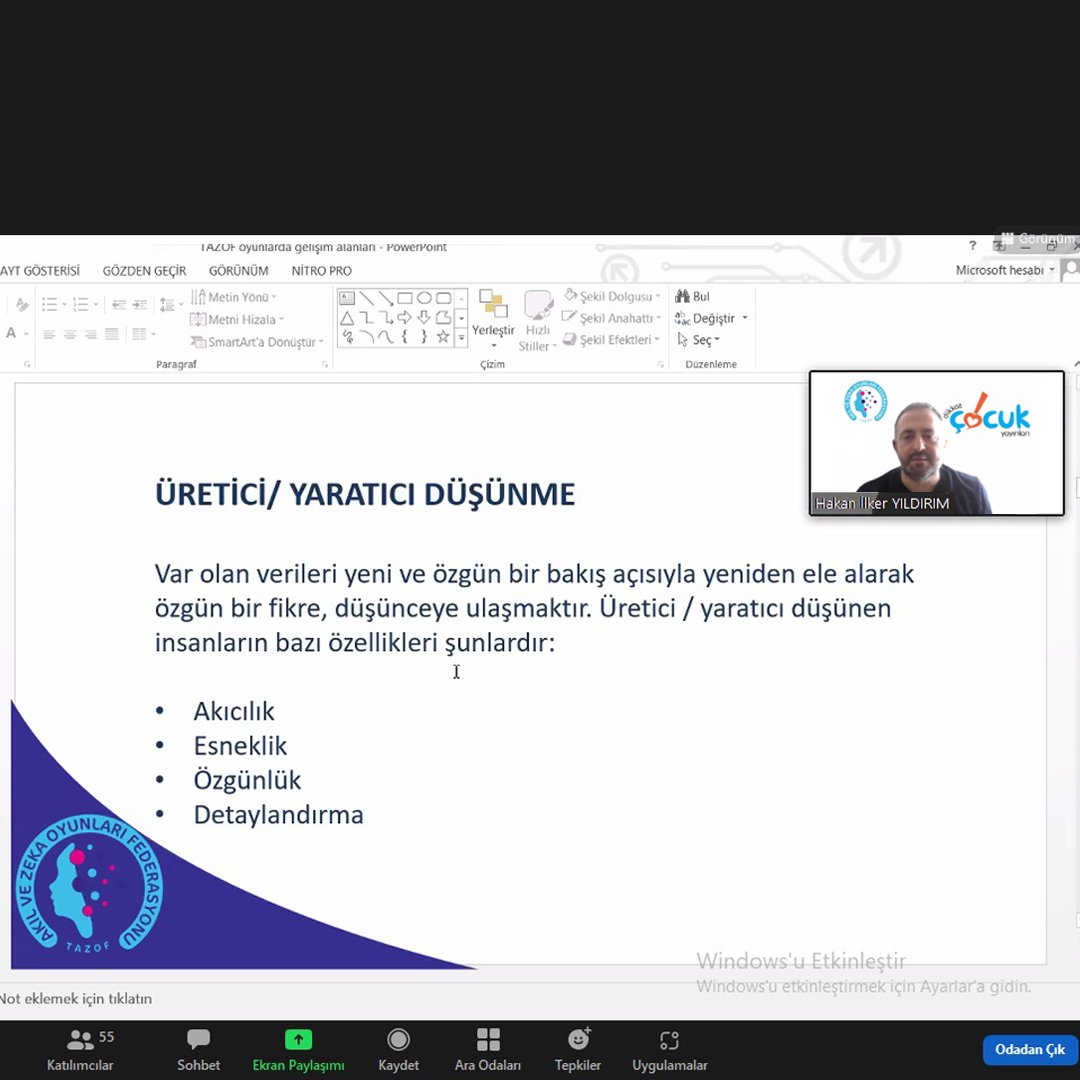Open Hızlı Stiller quick styles dropdown

point(537,320)
